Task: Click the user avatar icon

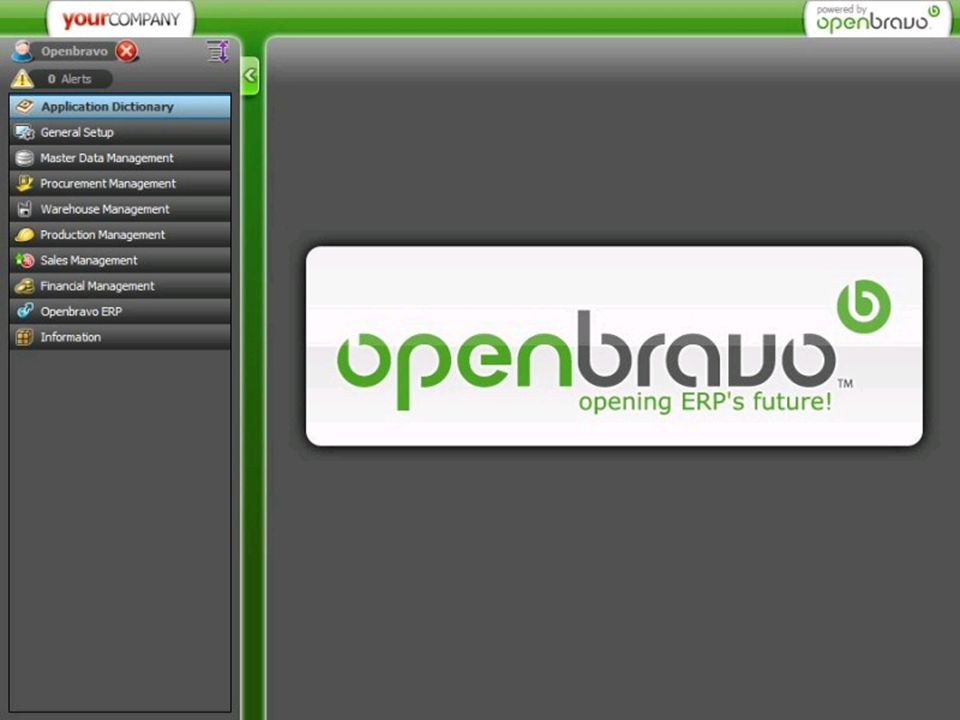Action: point(22,51)
